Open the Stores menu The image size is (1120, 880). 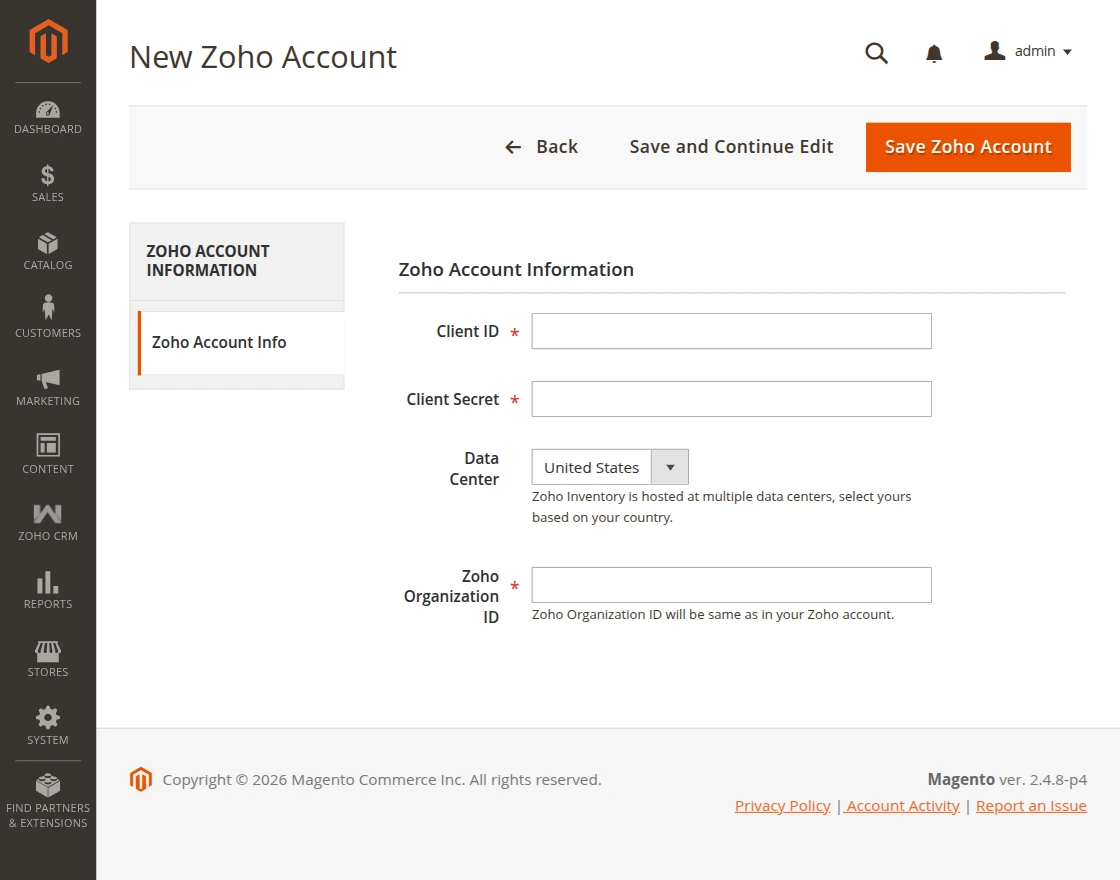[48, 659]
